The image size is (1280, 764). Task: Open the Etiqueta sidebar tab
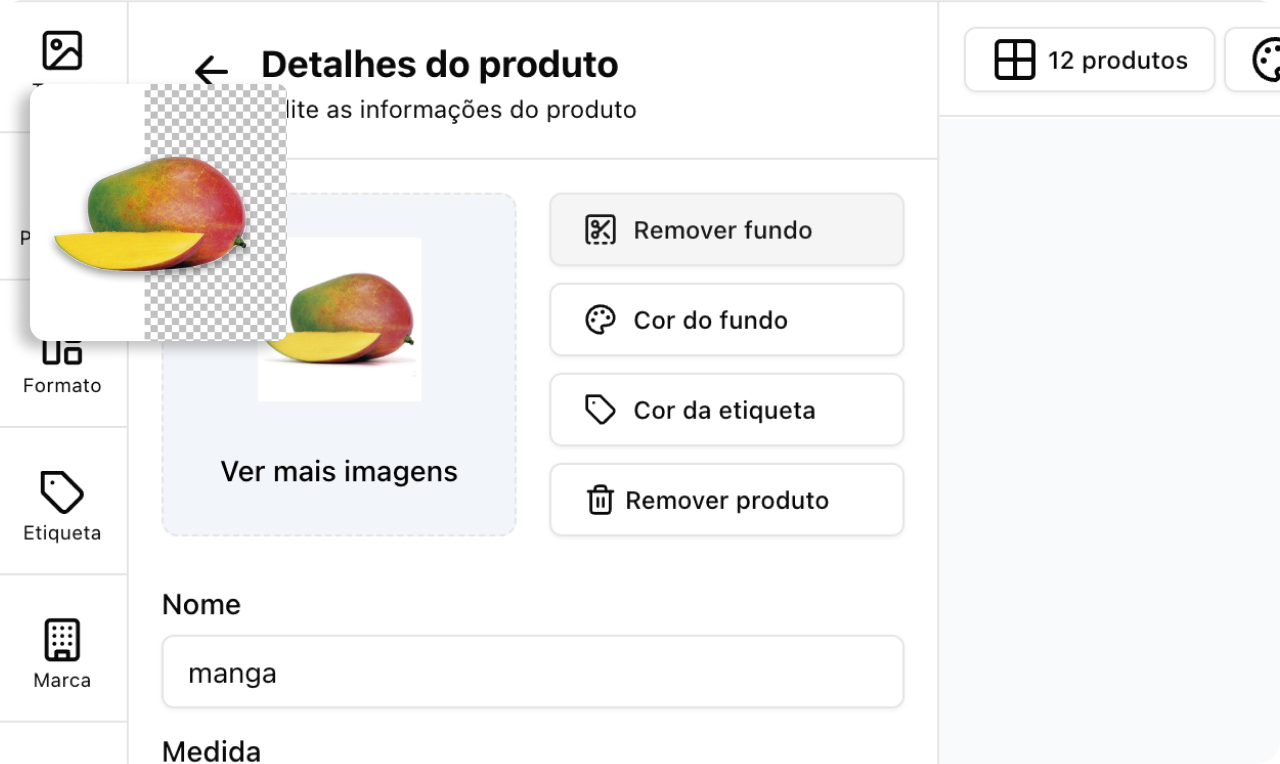(62, 505)
